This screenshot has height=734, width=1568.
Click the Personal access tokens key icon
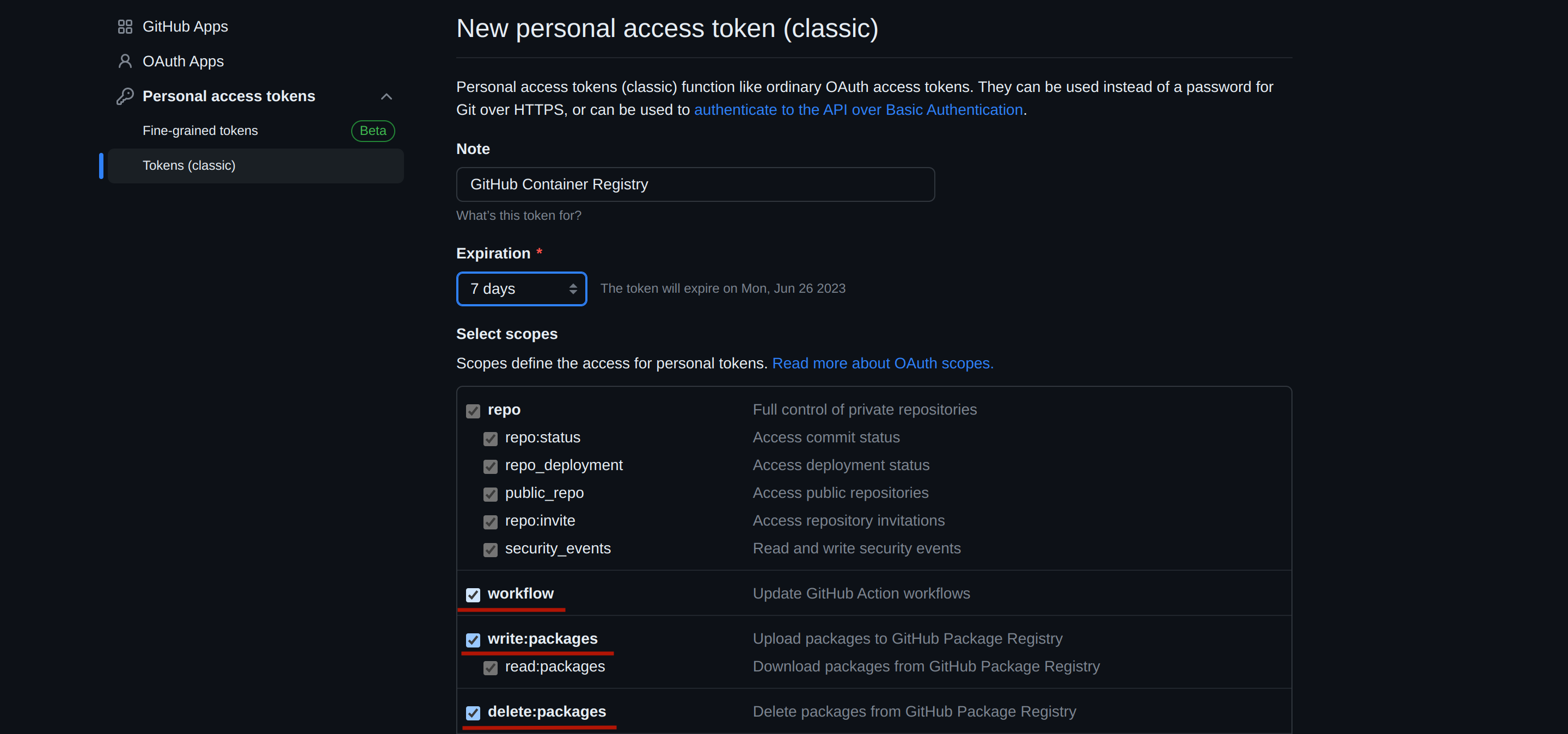click(125, 96)
